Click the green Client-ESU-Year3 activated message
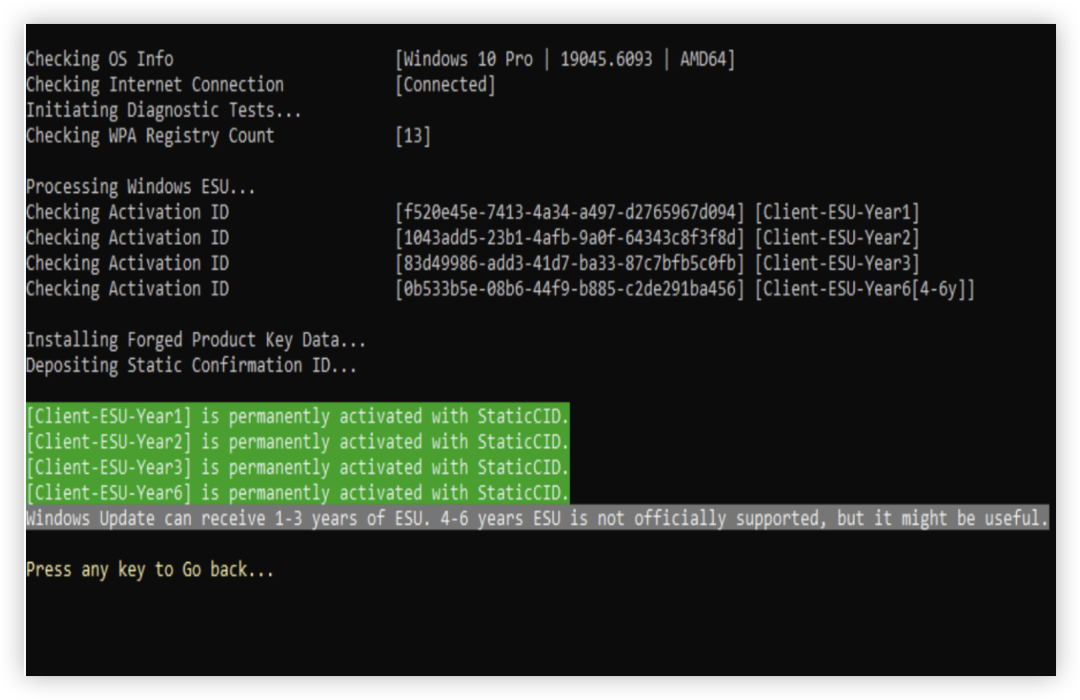The image size is (1080, 700). pos(297,467)
